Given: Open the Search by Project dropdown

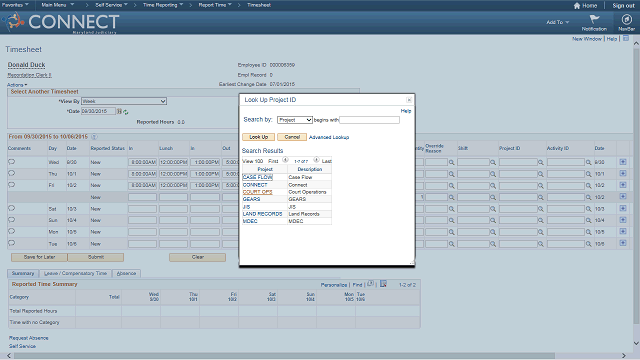Looking at the screenshot, I should (x=295, y=120).
